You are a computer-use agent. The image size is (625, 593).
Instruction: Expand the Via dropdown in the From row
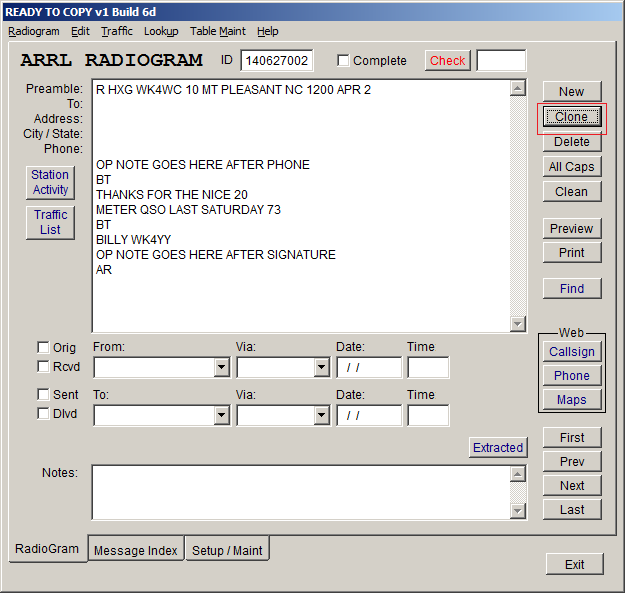pyautogui.click(x=321, y=367)
